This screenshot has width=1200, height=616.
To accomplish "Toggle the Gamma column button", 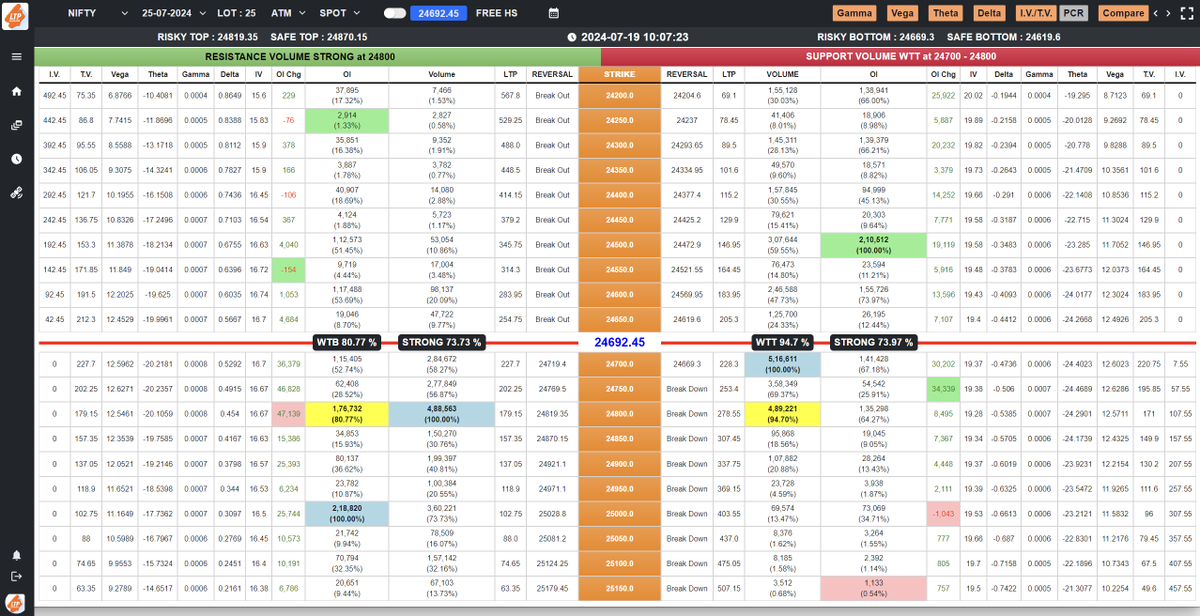I will (x=854, y=13).
